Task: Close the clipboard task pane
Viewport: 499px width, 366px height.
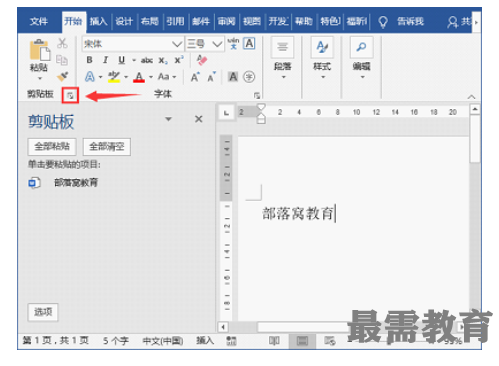Action: click(x=199, y=119)
